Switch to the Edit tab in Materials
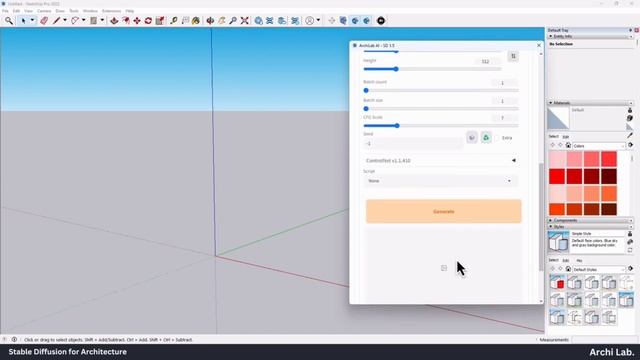Image resolution: width=640 pixels, height=360 pixels. tap(566, 137)
